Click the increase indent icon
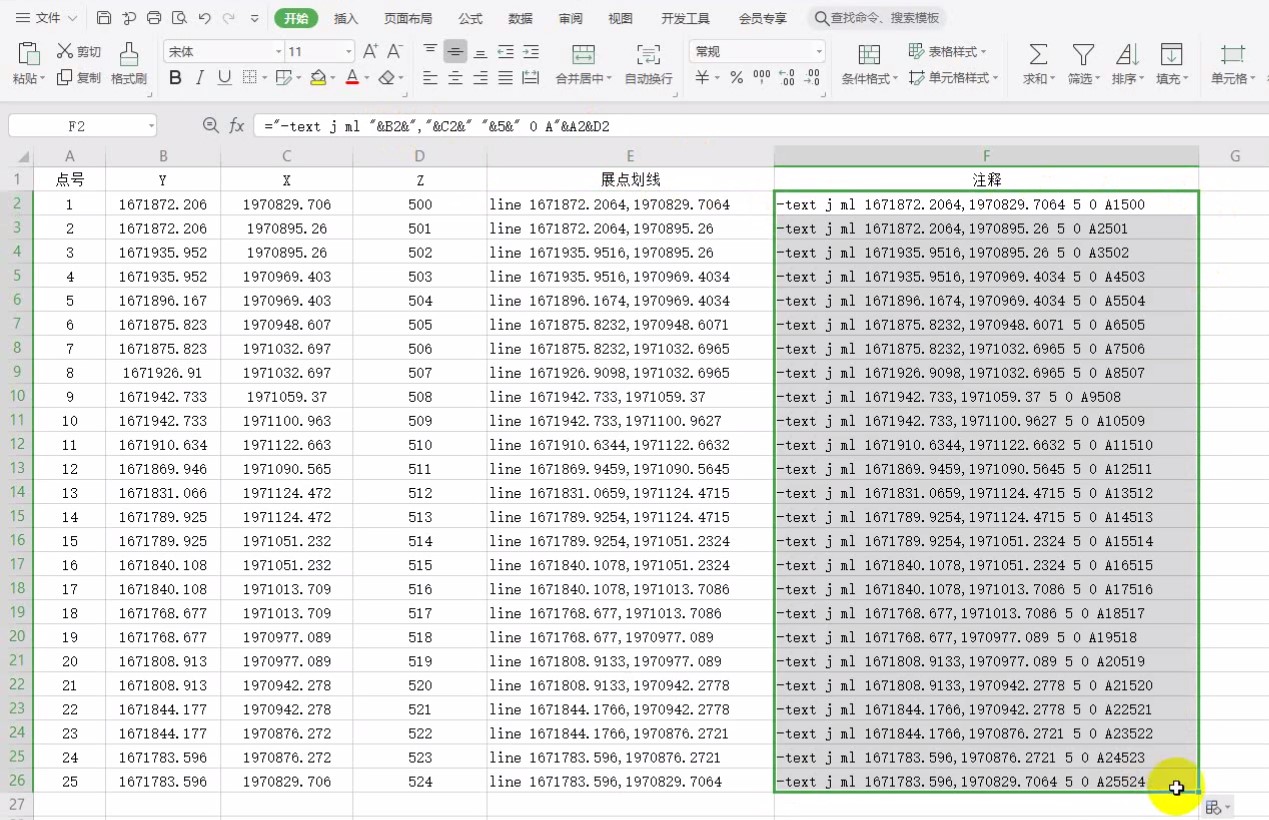 [531, 51]
